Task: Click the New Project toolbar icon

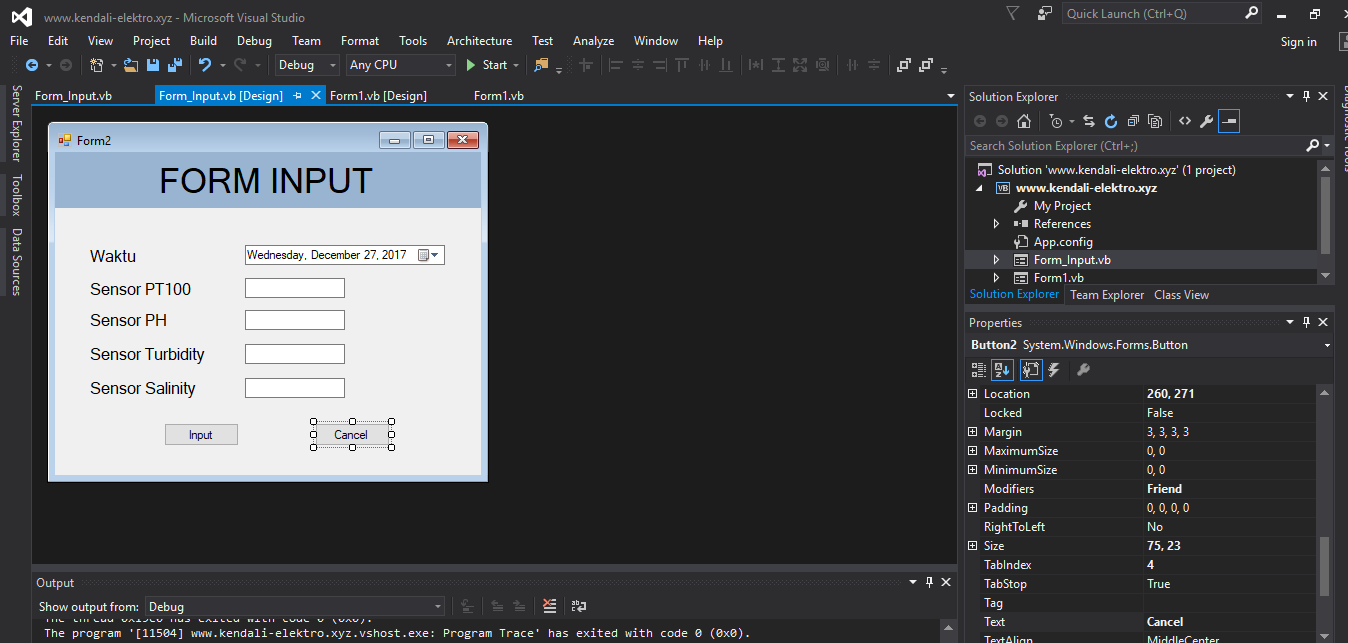Action: [x=96, y=65]
